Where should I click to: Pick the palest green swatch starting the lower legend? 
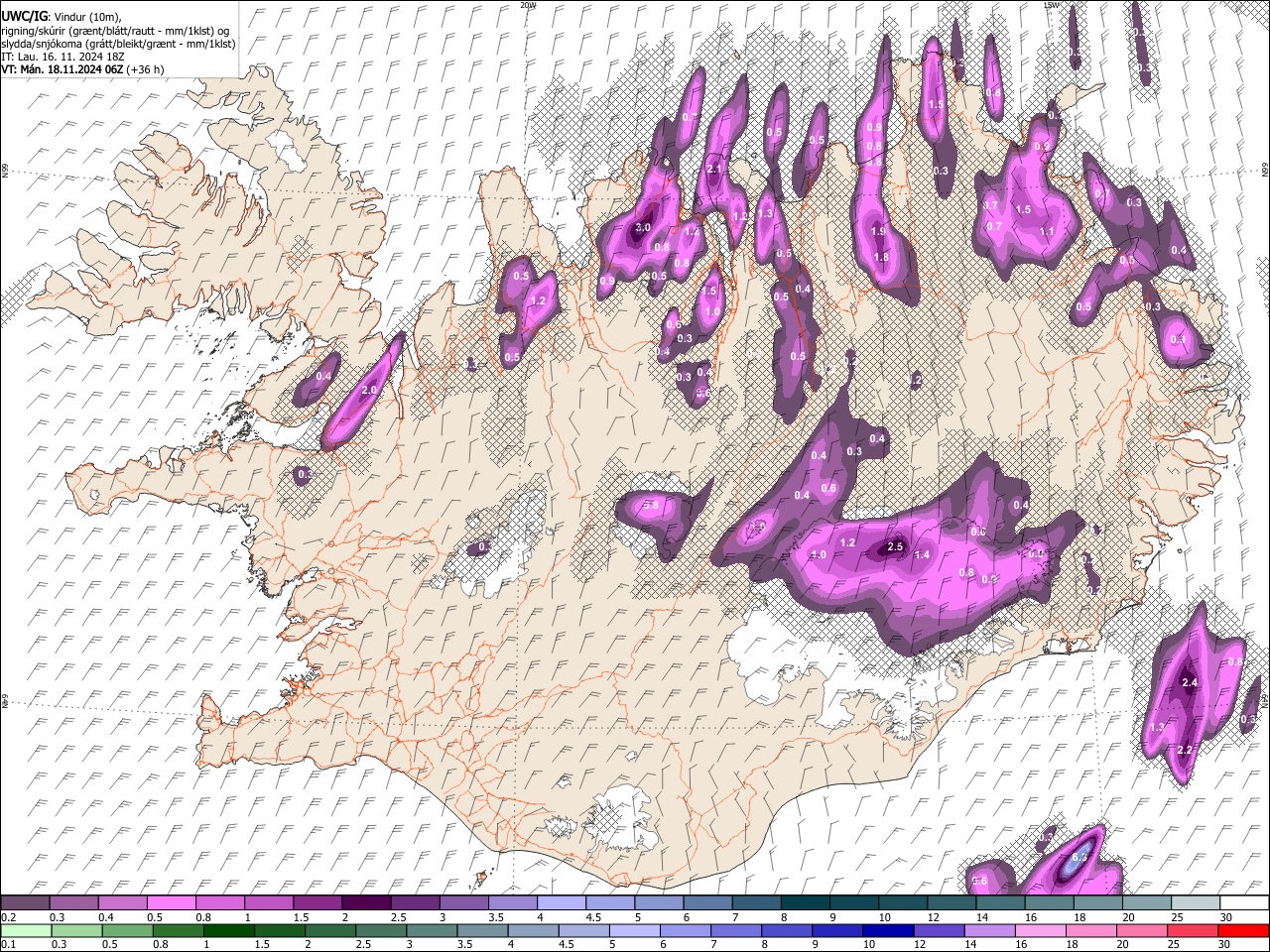(27, 930)
